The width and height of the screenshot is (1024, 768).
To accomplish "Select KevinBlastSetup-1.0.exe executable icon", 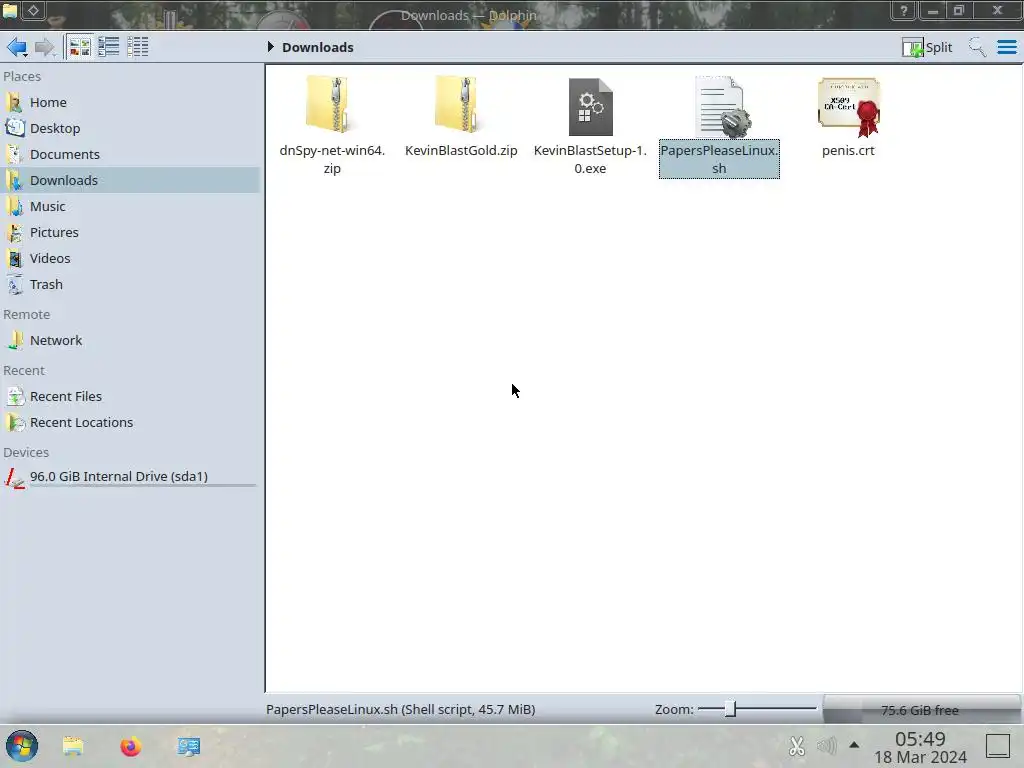I will tap(590, 106).
